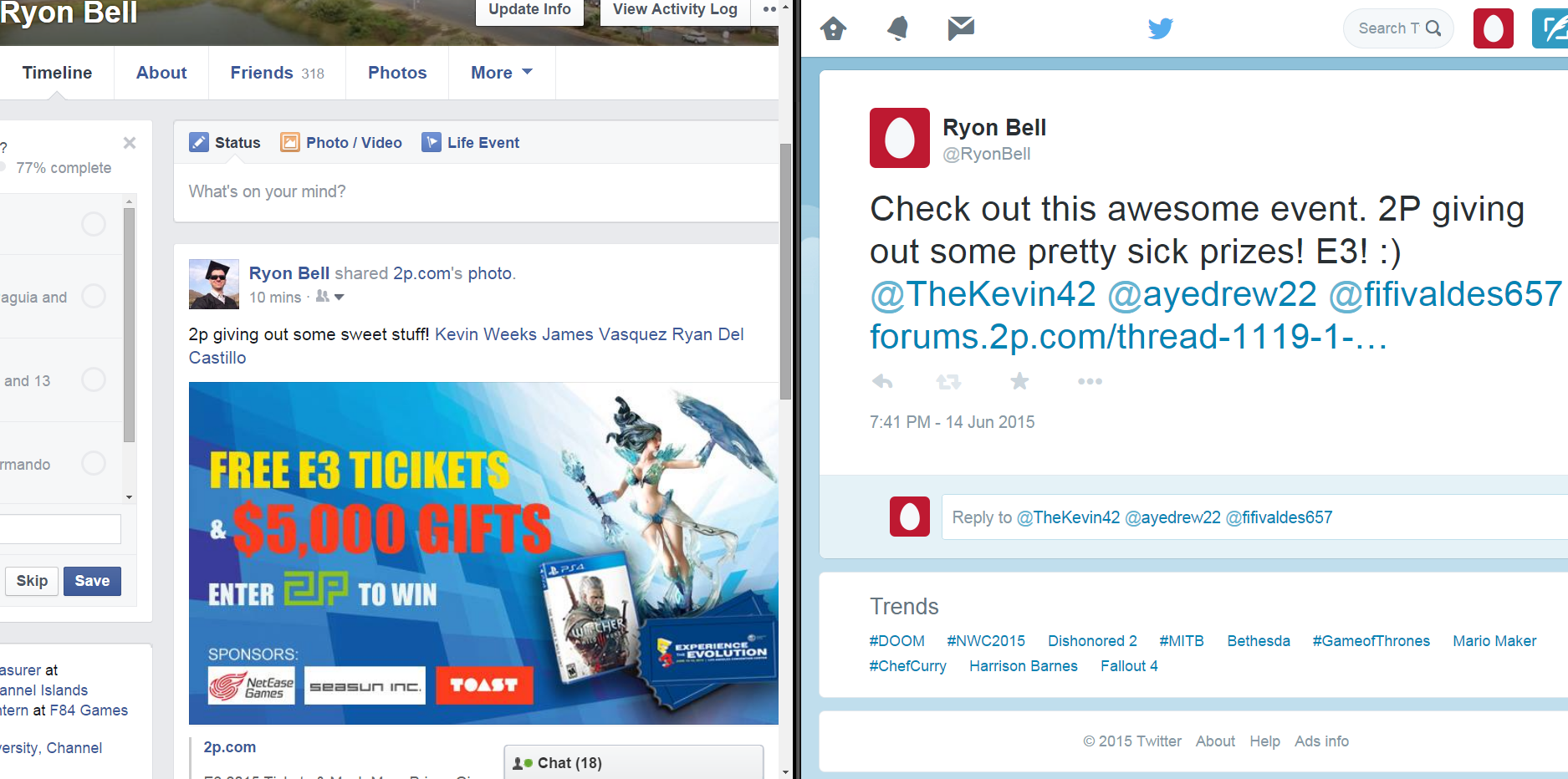Viewport: 1568px width, 779px height.
Task: Close the profile completion panel
Action: pos(130,143)
